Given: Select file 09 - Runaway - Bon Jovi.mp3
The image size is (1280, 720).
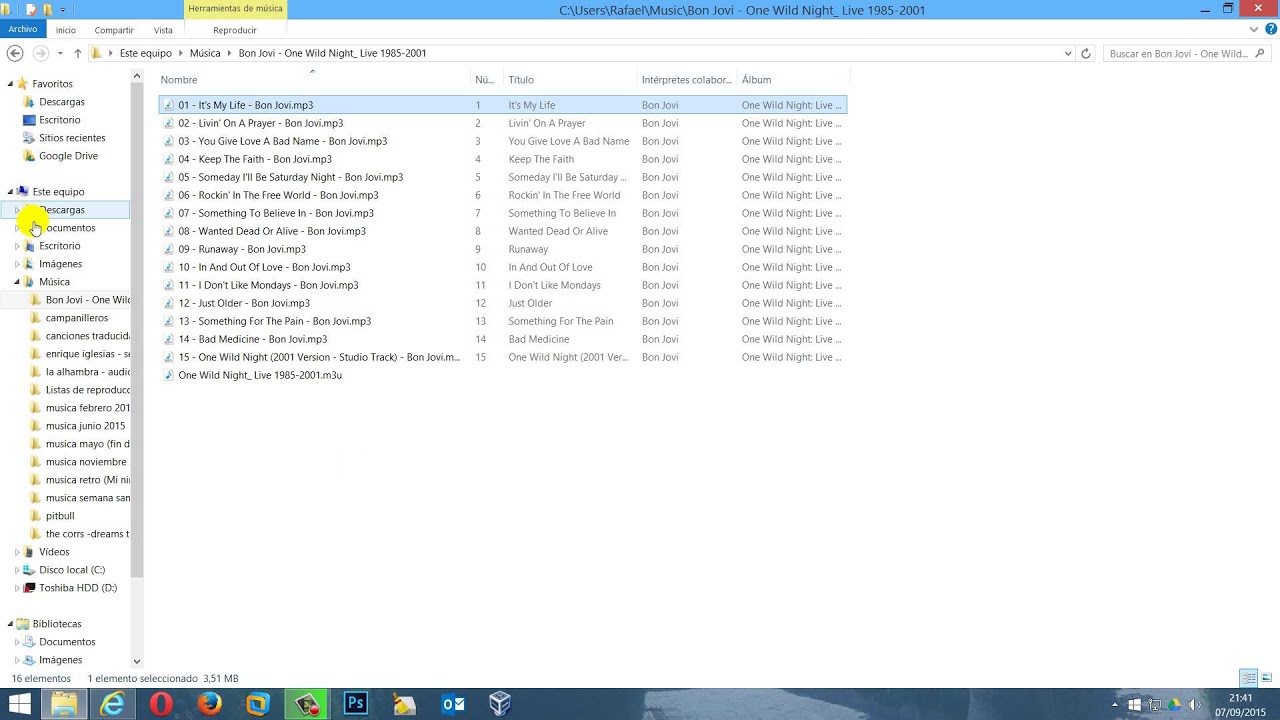Looking at the screenshot, I should 242,249.
